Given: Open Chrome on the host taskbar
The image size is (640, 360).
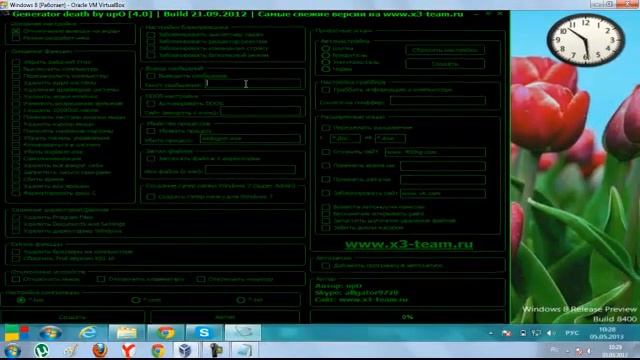Looking at the screenshot, I should (158, 351).
